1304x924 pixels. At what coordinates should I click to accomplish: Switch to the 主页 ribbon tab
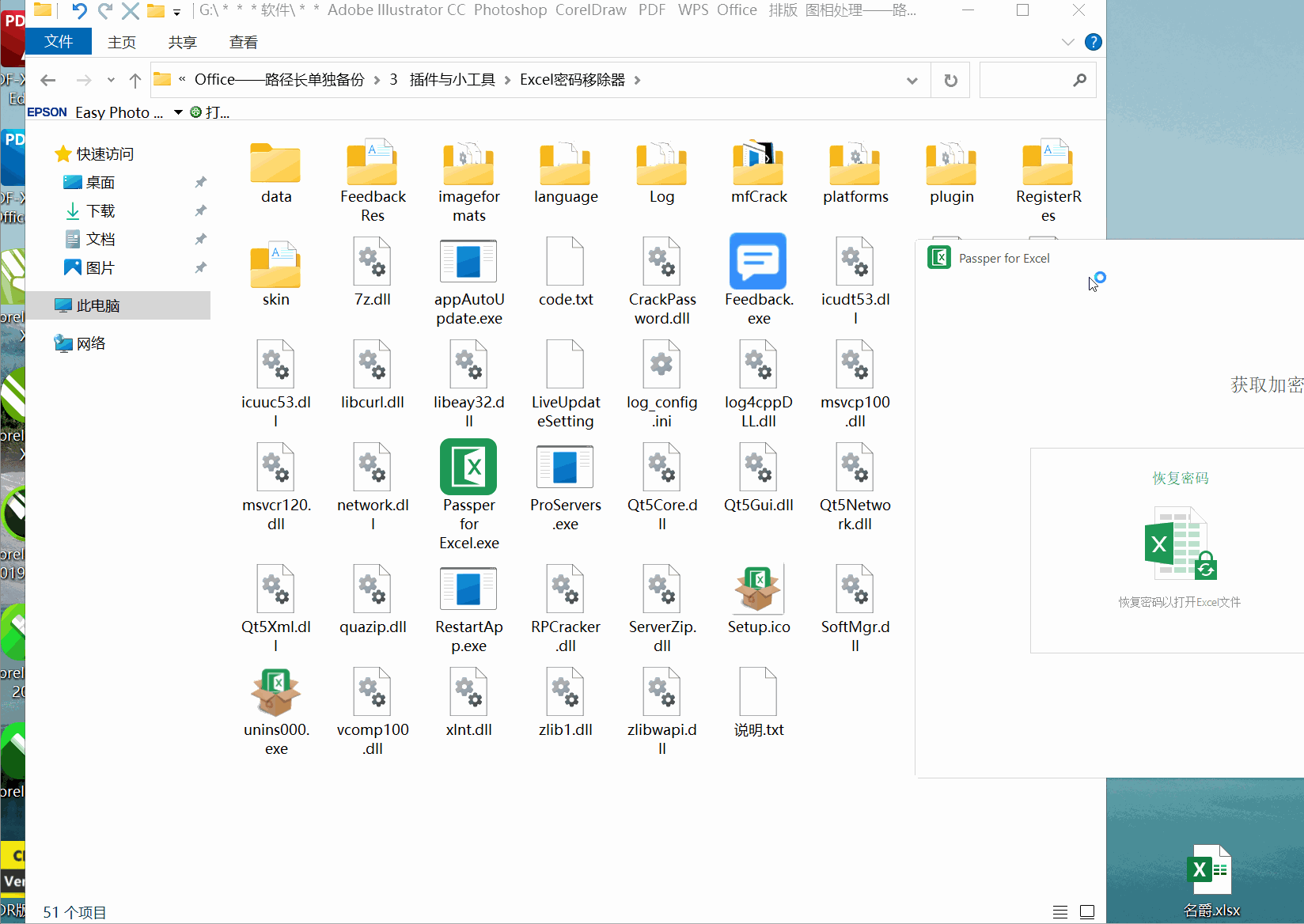point(122,42)
